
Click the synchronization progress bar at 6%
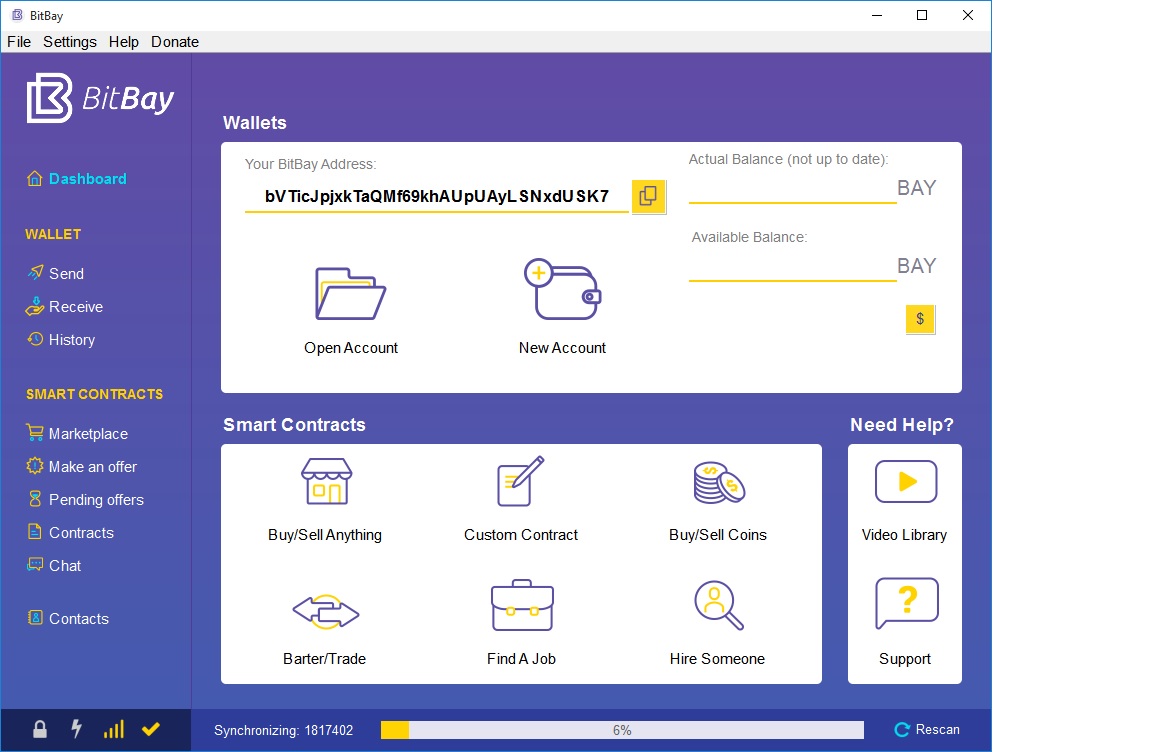tap(622, 730)
